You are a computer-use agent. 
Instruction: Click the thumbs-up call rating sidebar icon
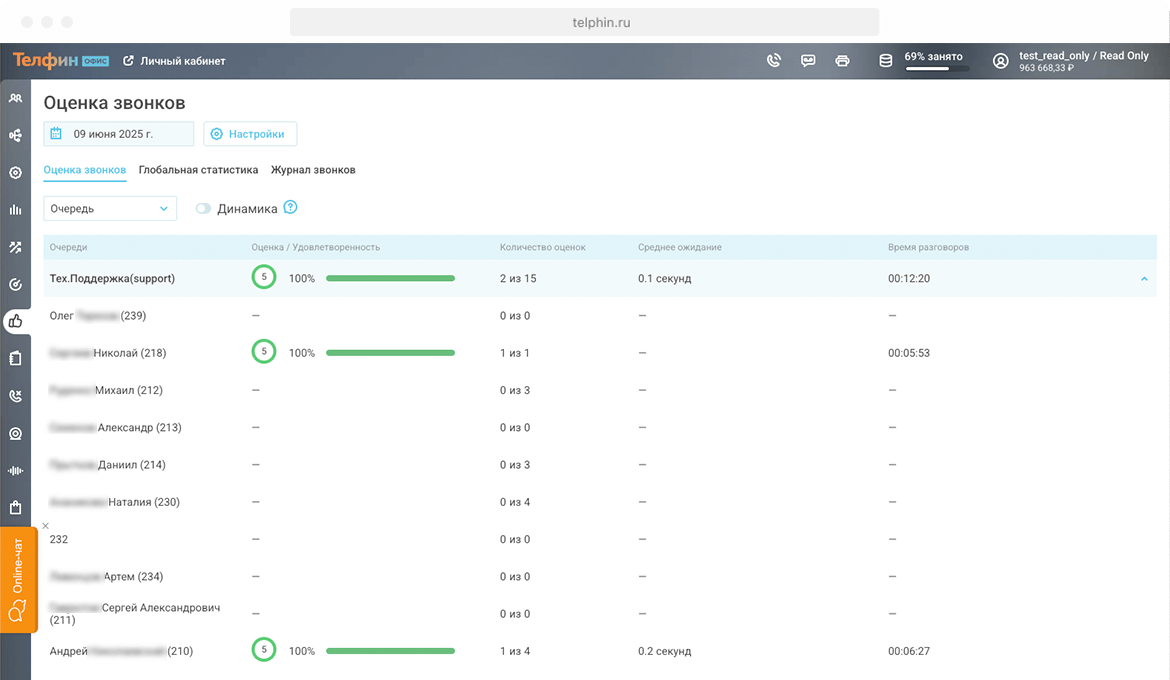[x=15, y=321]
